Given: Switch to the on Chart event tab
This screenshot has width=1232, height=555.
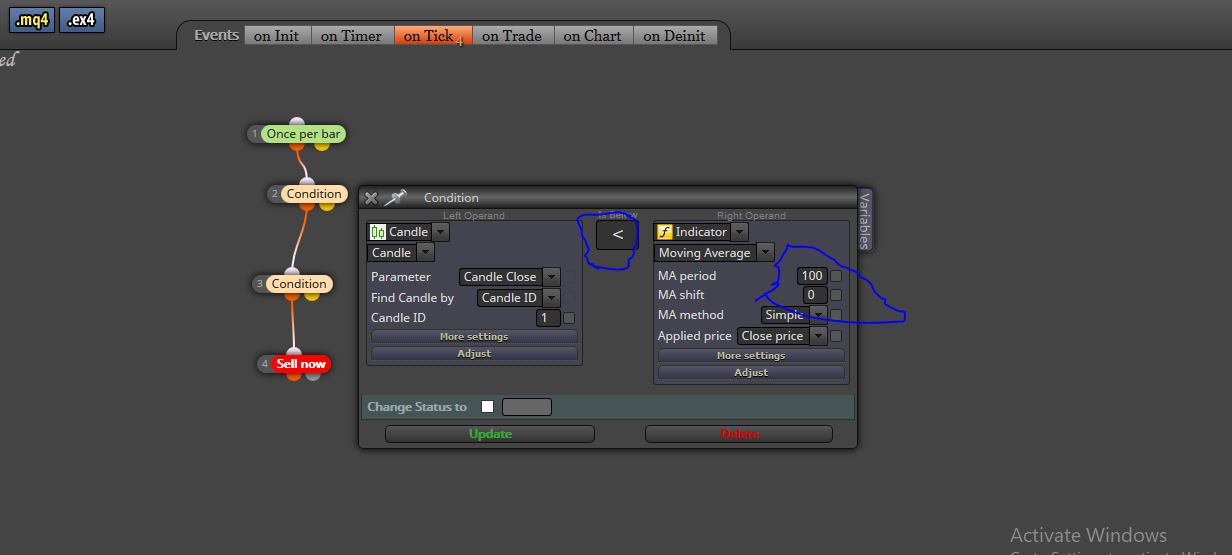Looking at the screenshot, I should (x=592, y=36).
